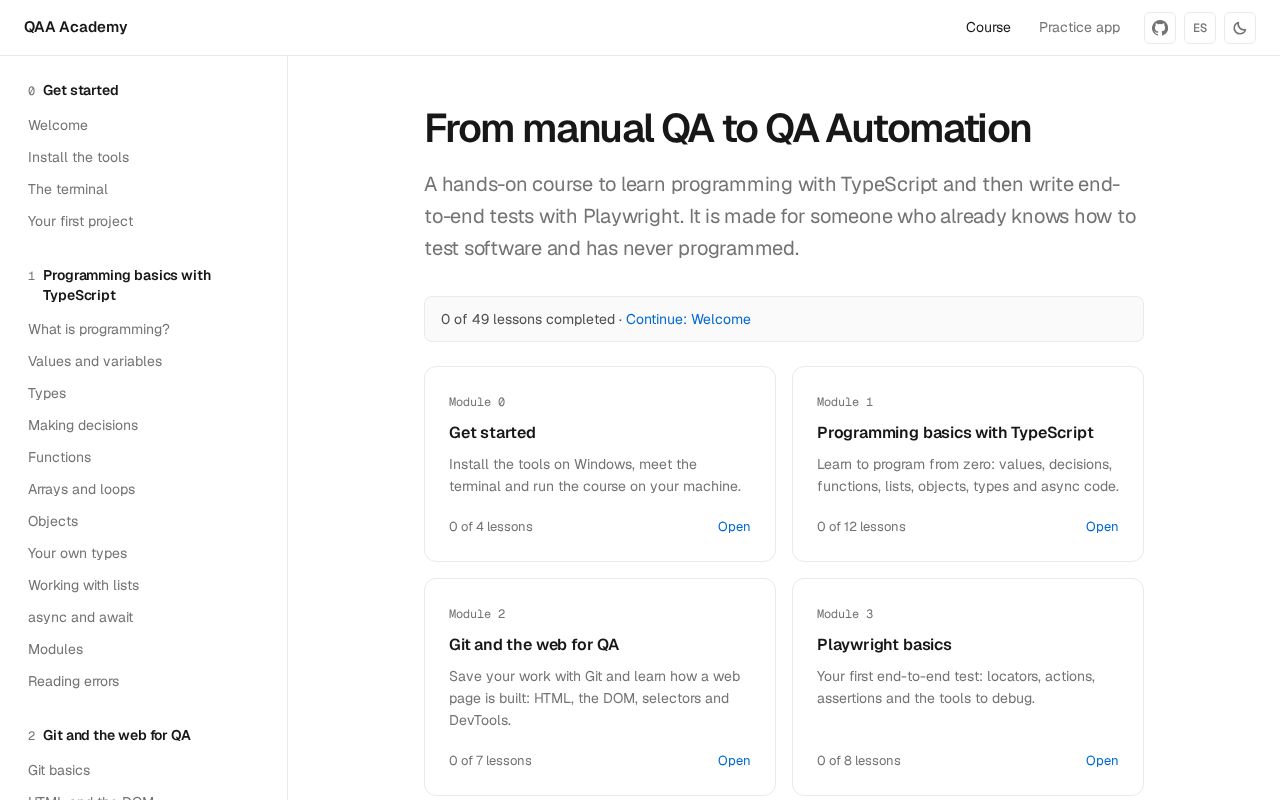Open the Welcome lesson in the sidebar
Image resolution: width=1280 pixels, height=800 pixels.
(x=58, y=125)
